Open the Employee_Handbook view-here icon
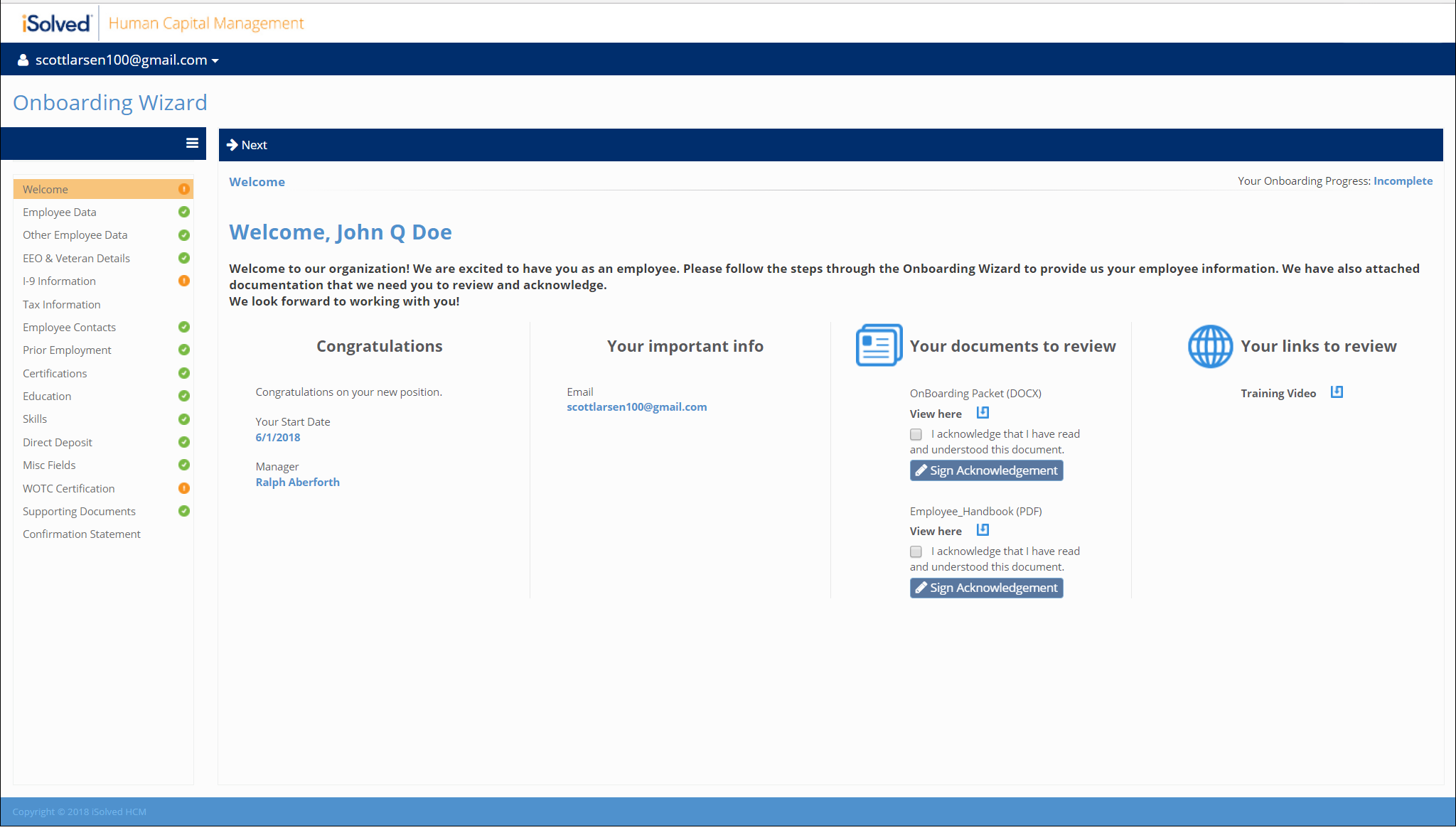Image resolution: width=1456 pixels, height=830 pixels. [983, 530]
